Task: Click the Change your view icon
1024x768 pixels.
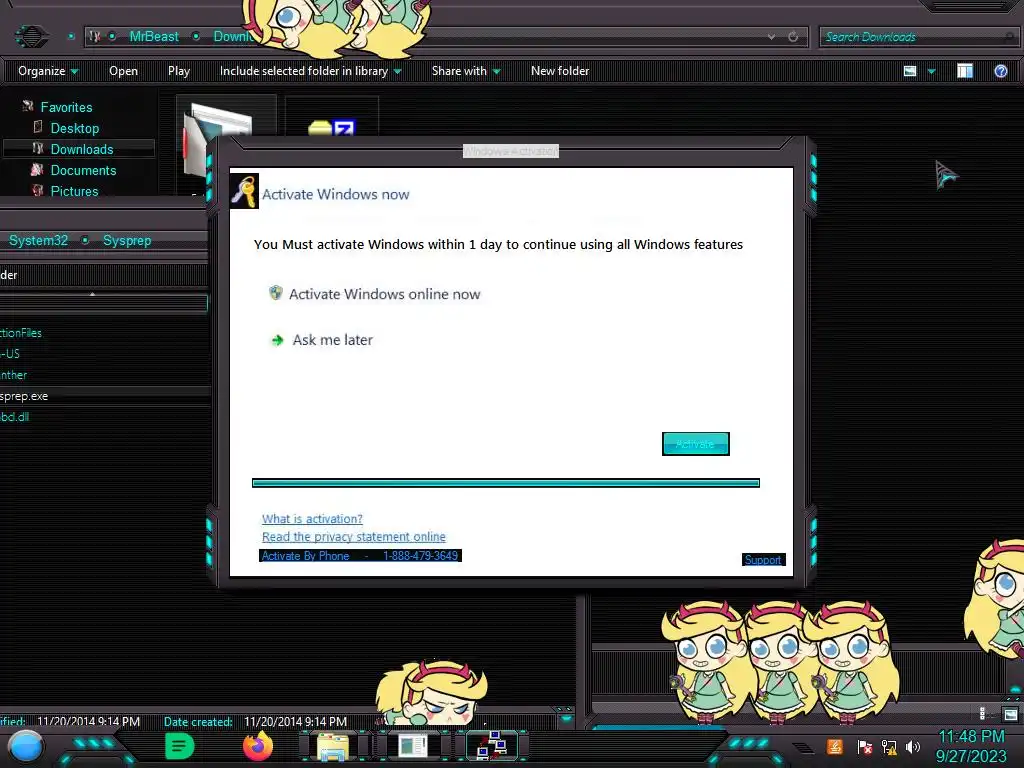Action: click(910, 71)
